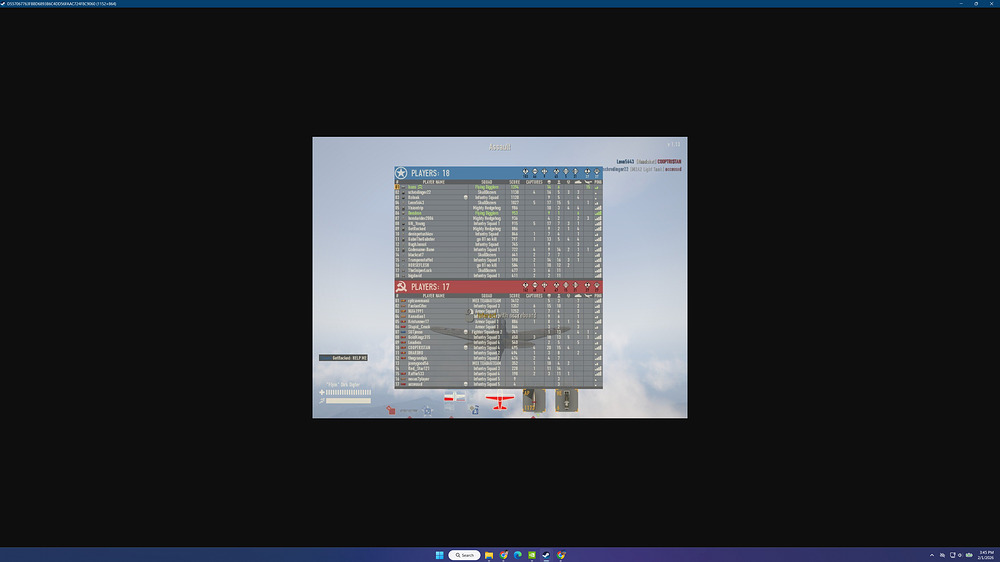Launch Microsoft Edge from the taskbar
Screen dimensions: 1000x562
[x=518, y=555]
